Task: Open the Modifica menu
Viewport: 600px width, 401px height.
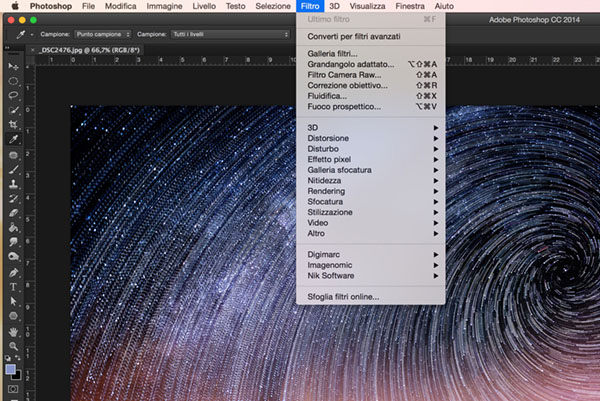Action: [121, 6]
